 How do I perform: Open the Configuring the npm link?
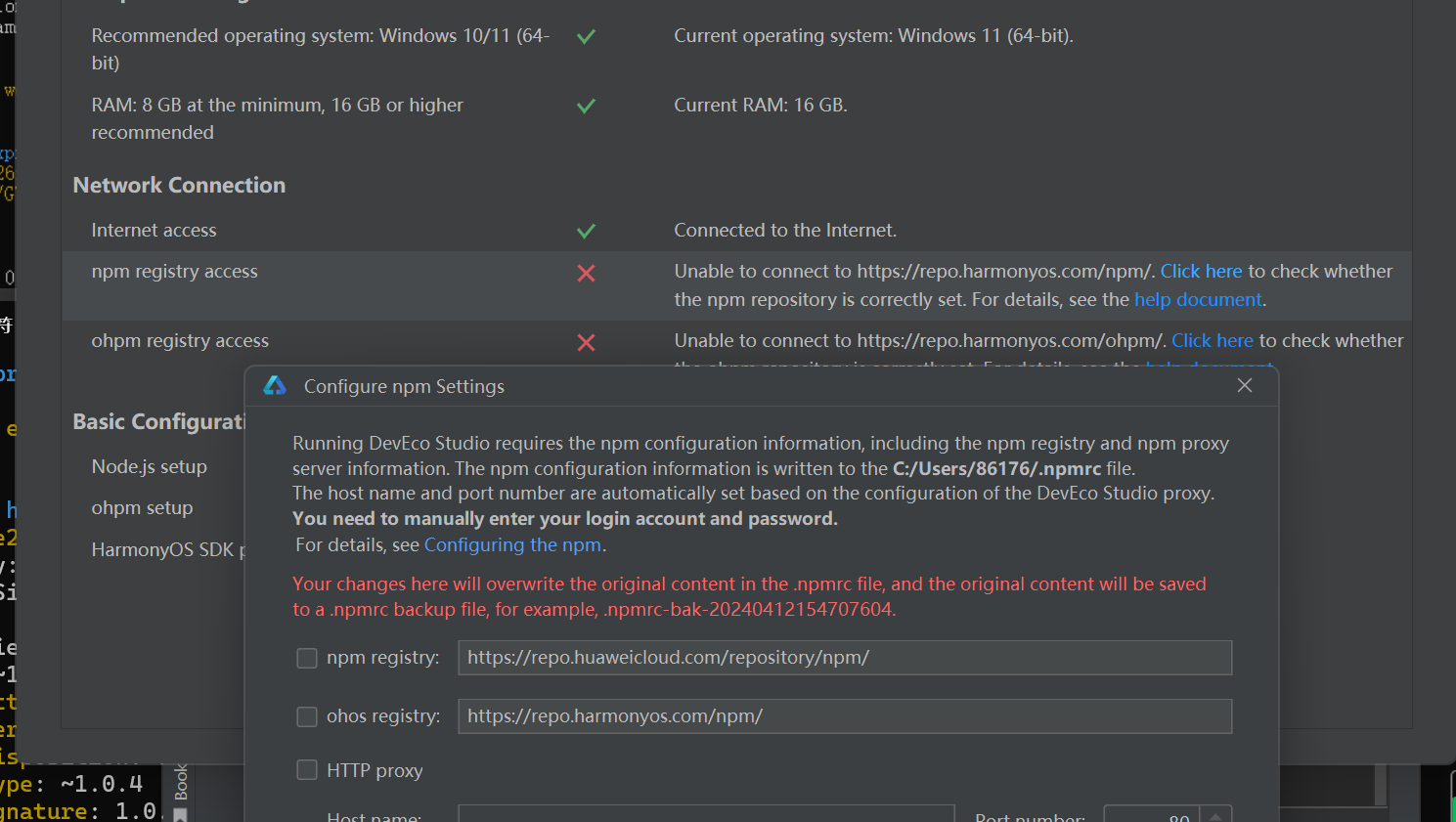tap(512, 545)
